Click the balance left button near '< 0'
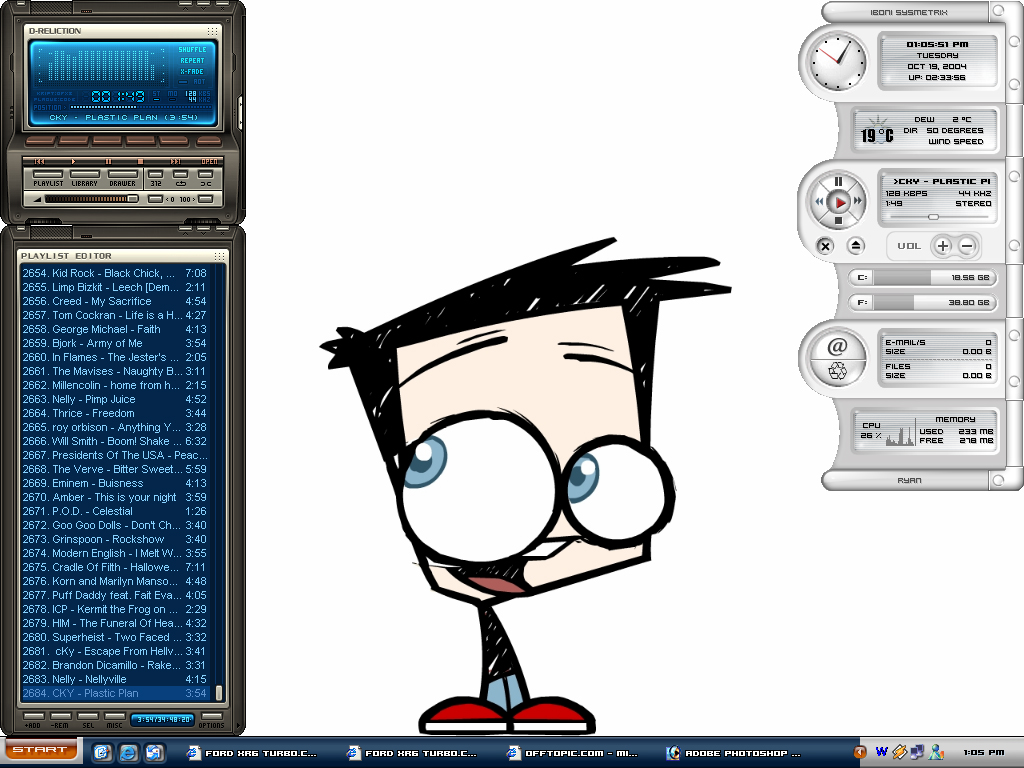 tap(155, 199)
